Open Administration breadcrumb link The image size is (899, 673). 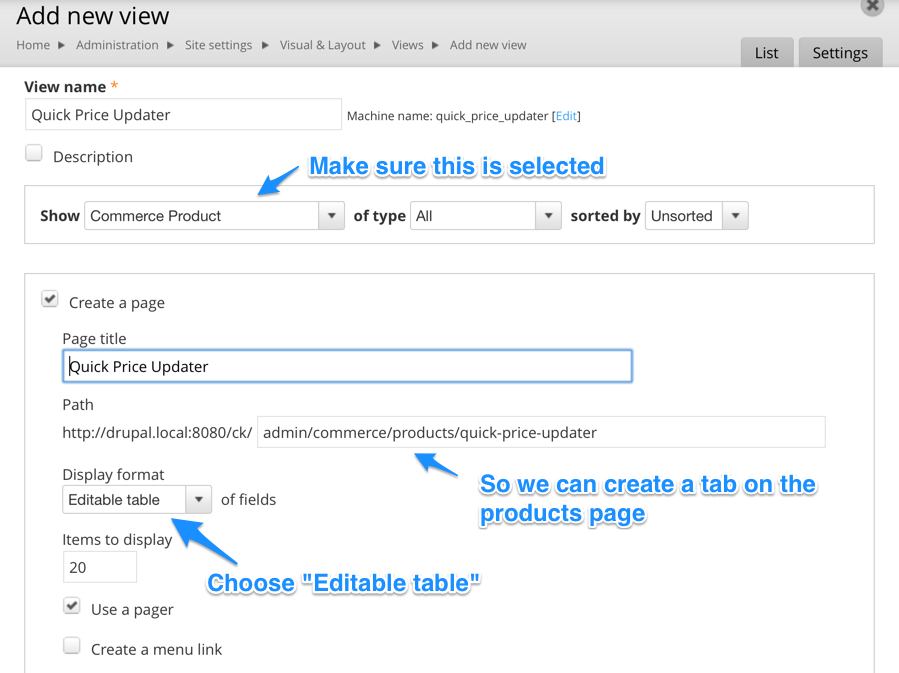click(117, 45)
